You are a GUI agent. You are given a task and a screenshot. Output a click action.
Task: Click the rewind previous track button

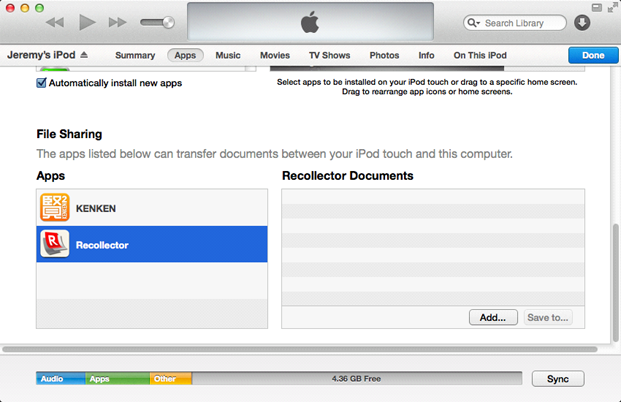point(55,23)
